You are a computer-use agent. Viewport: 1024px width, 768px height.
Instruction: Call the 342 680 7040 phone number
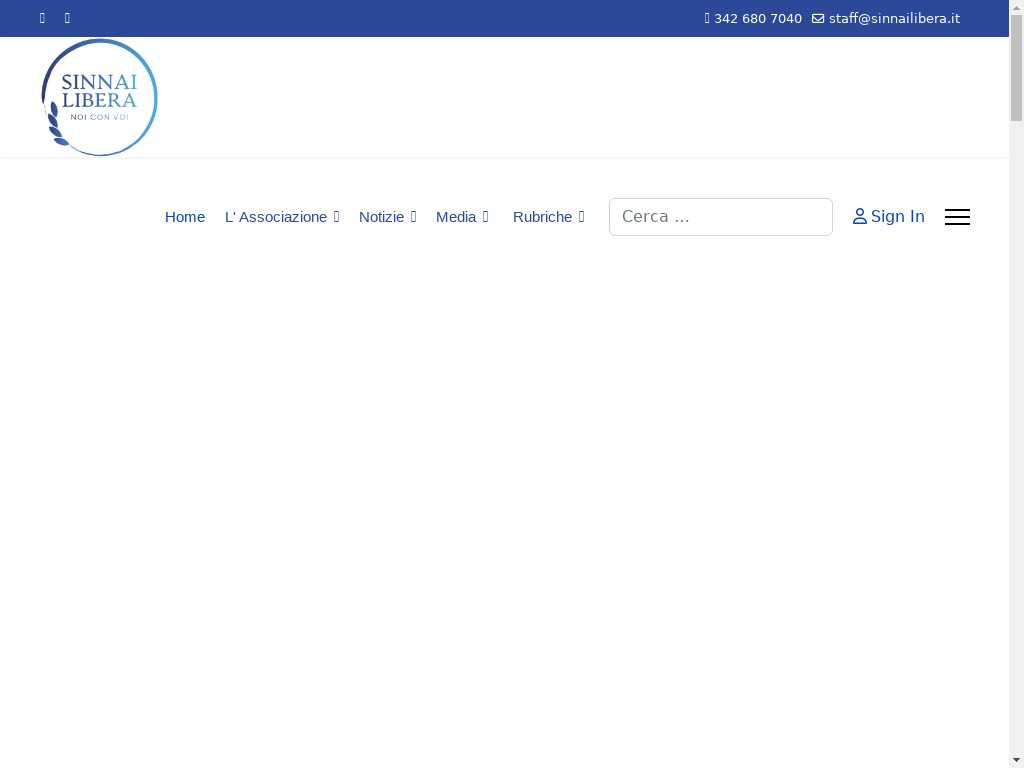(757, 18)
